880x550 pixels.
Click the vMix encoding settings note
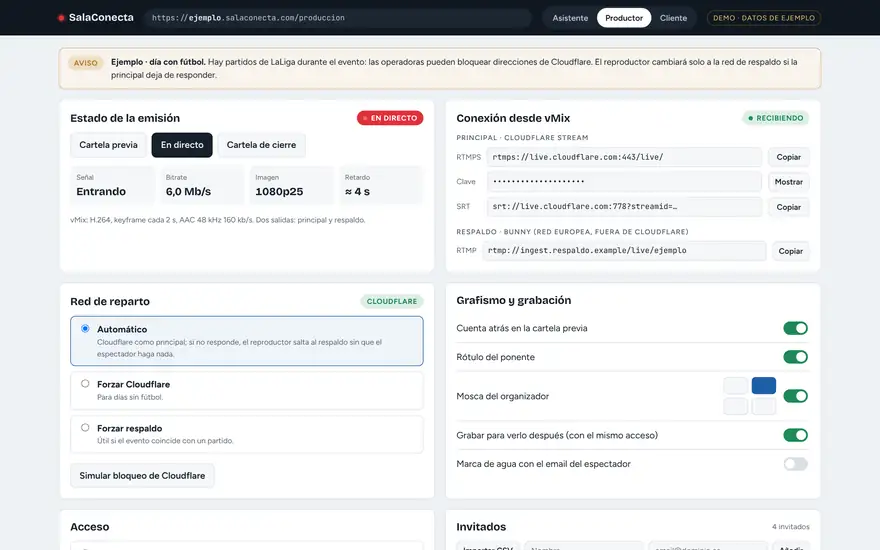click(x=218, y=220)
